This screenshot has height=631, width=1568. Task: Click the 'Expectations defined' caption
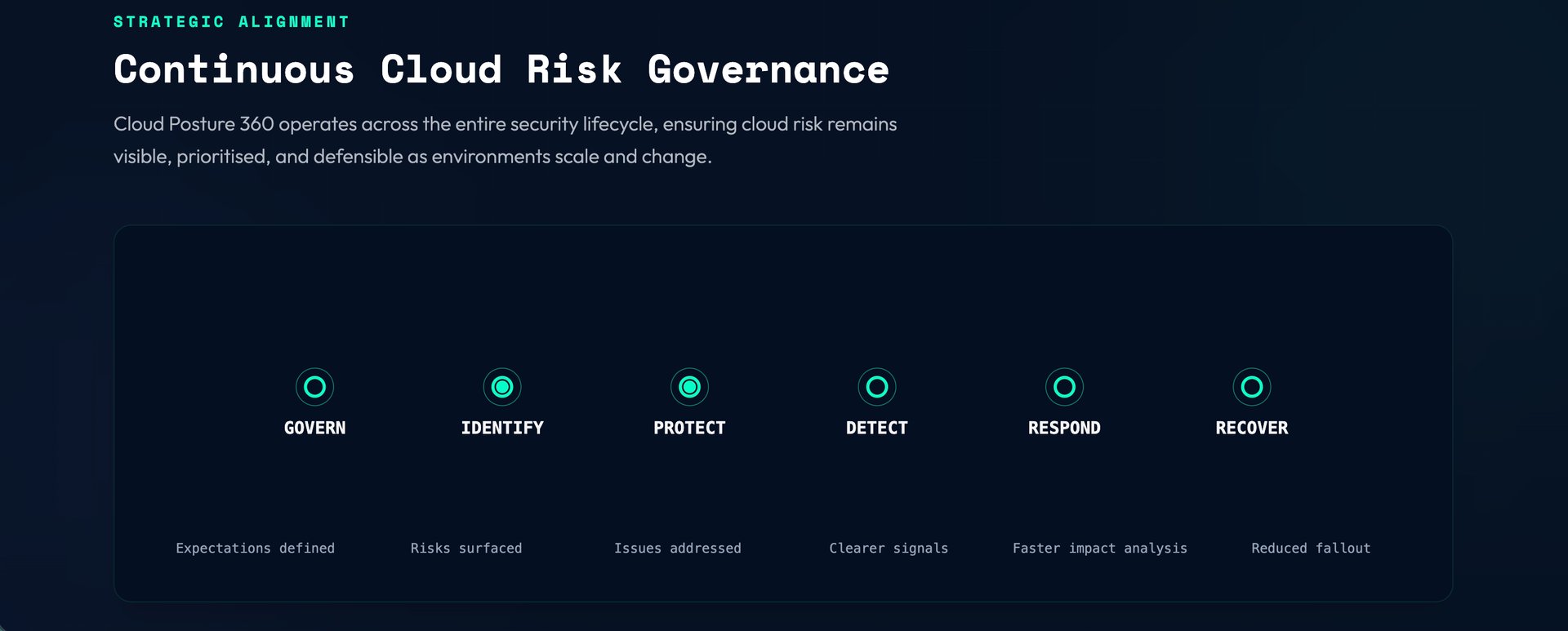tap(256, 549)
